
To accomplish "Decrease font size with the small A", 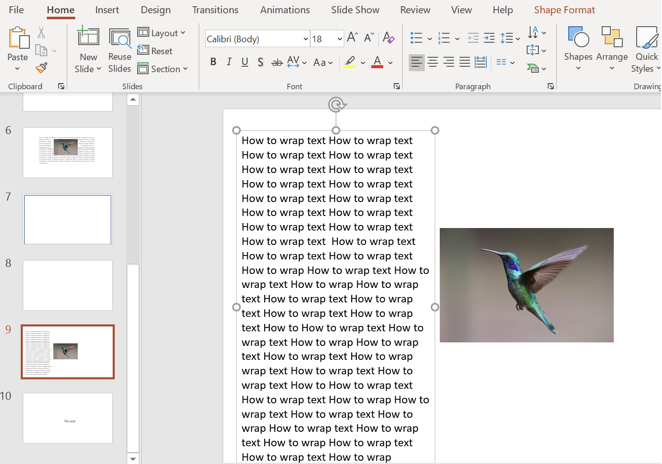I will tap(369, 38).
